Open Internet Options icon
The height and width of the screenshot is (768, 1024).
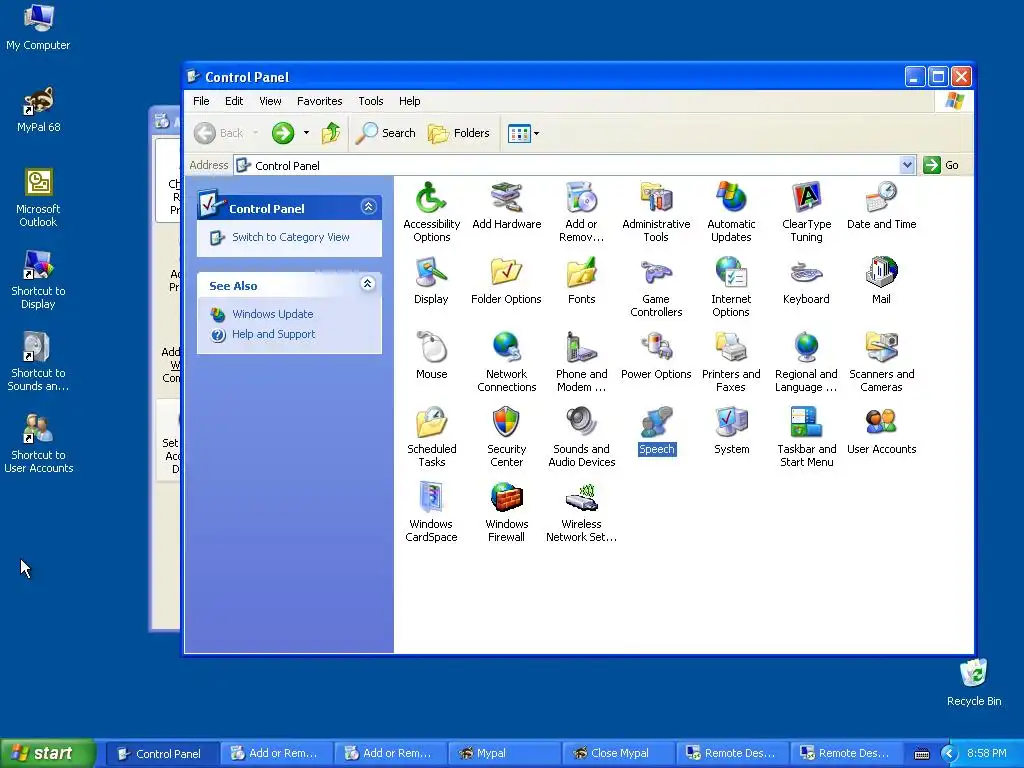pyautogui.click(x=731, y=287)
